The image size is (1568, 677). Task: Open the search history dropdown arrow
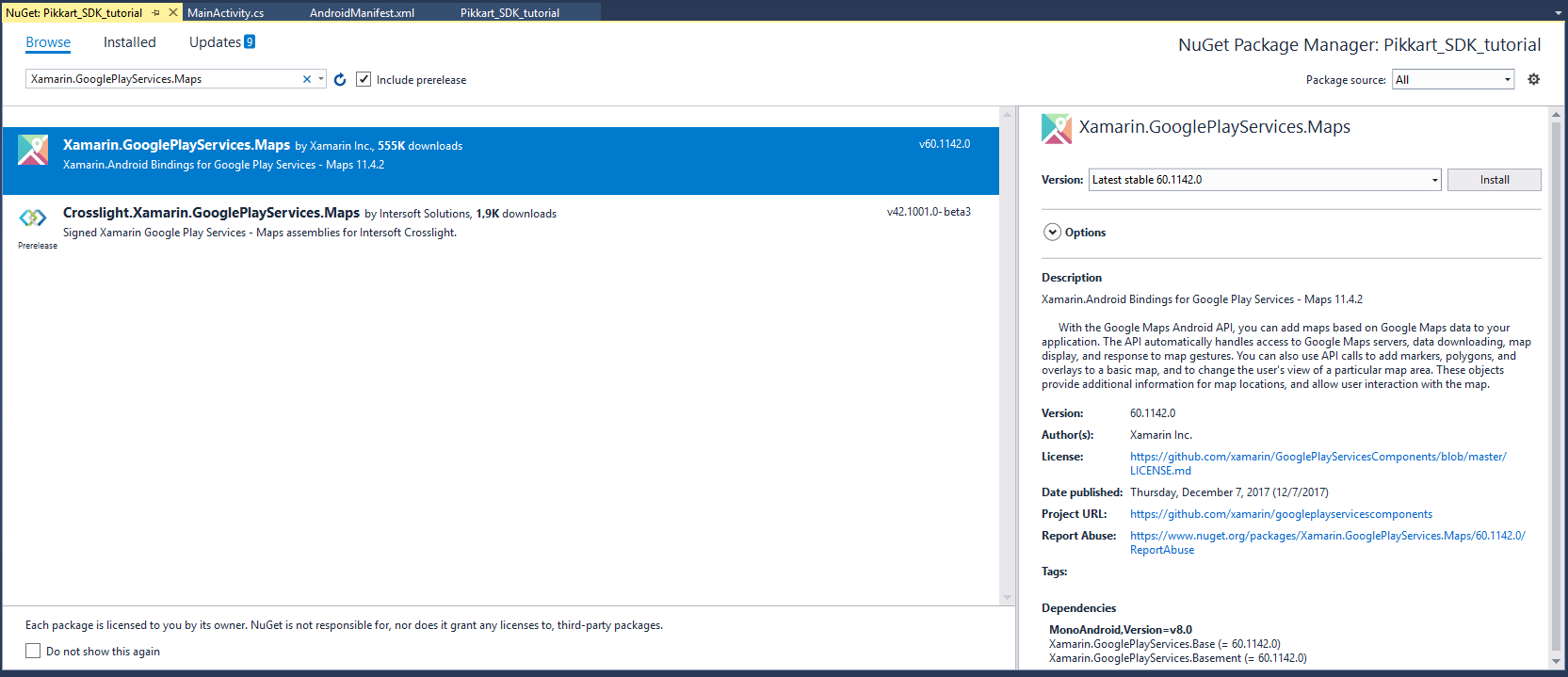(x=321, y=79)
